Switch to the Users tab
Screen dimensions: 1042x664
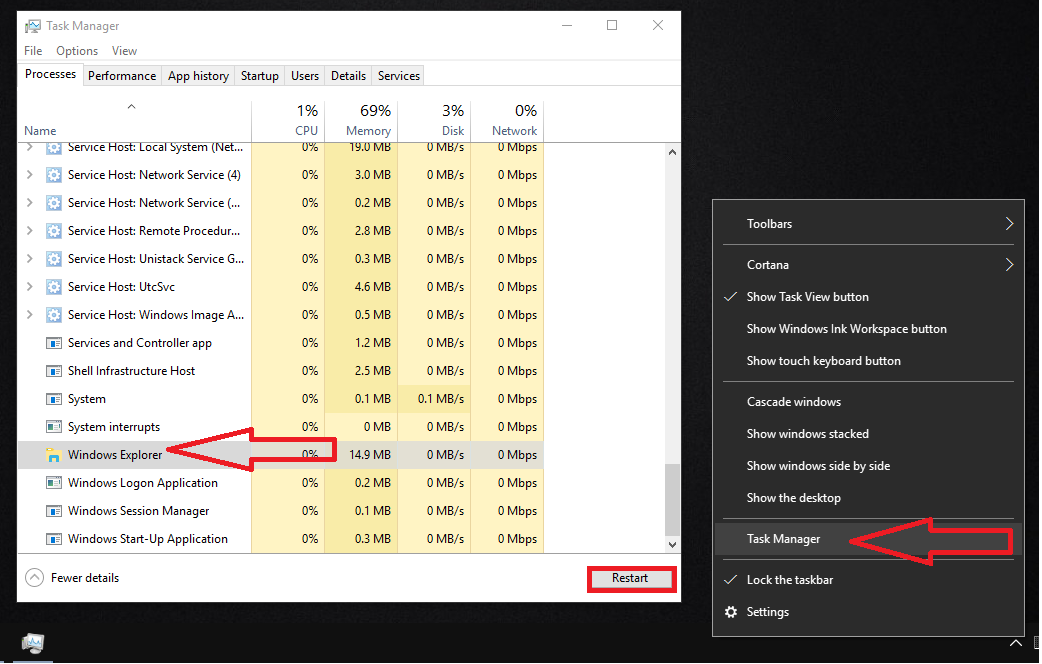304,76
